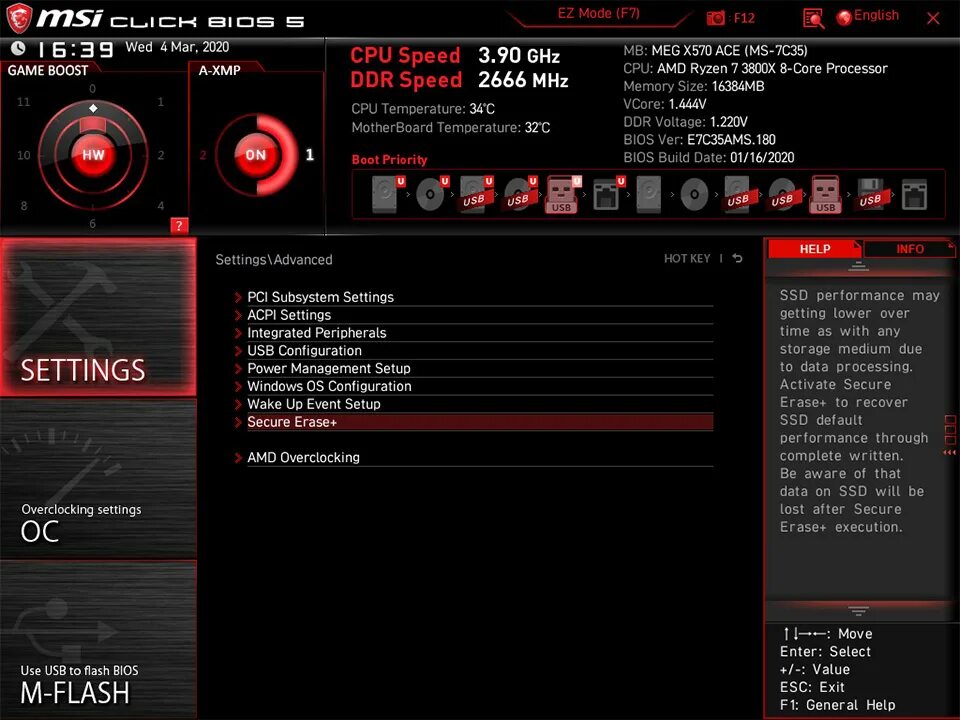This screenshot has width=960, height=720.
Task: Select the legacy optical disc boot icon without U badge
Action: coord(694,195)
